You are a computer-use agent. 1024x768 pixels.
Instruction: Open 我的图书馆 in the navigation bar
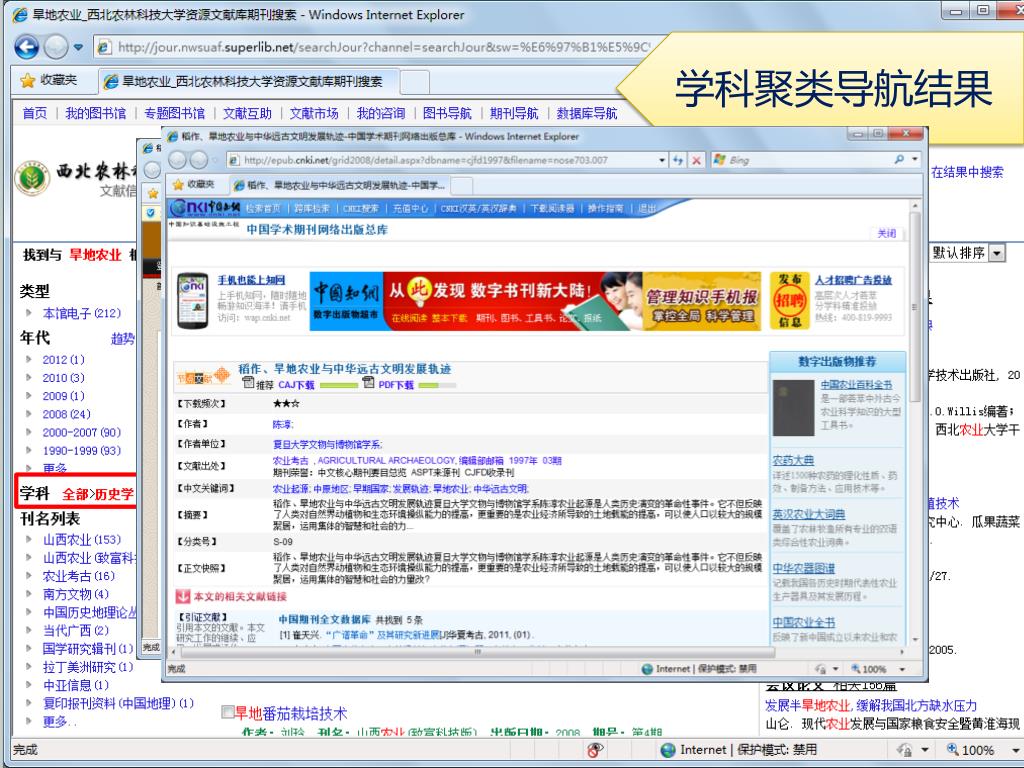[x=95, y=114]
